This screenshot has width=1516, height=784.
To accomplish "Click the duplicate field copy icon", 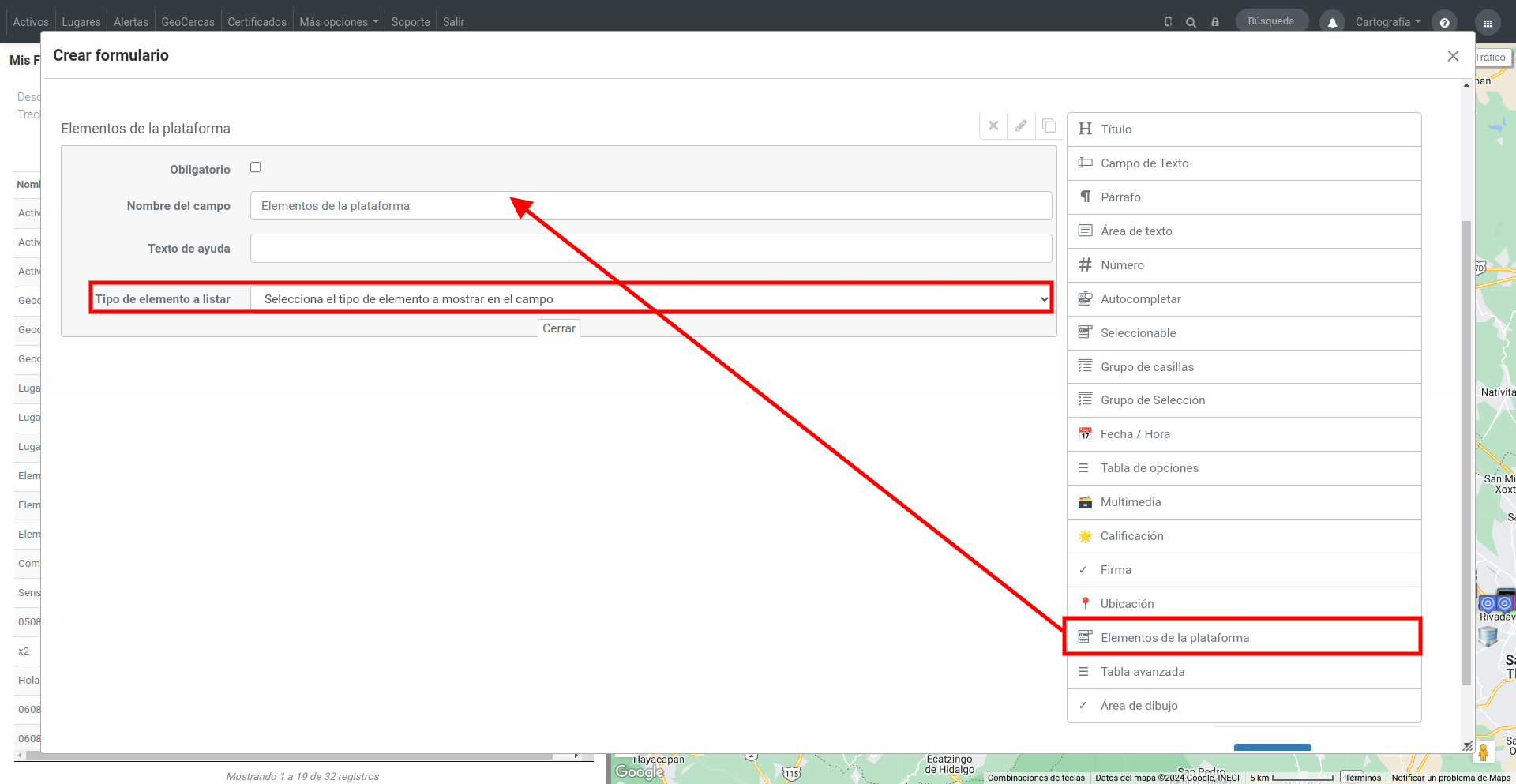I will (1049, 126).
